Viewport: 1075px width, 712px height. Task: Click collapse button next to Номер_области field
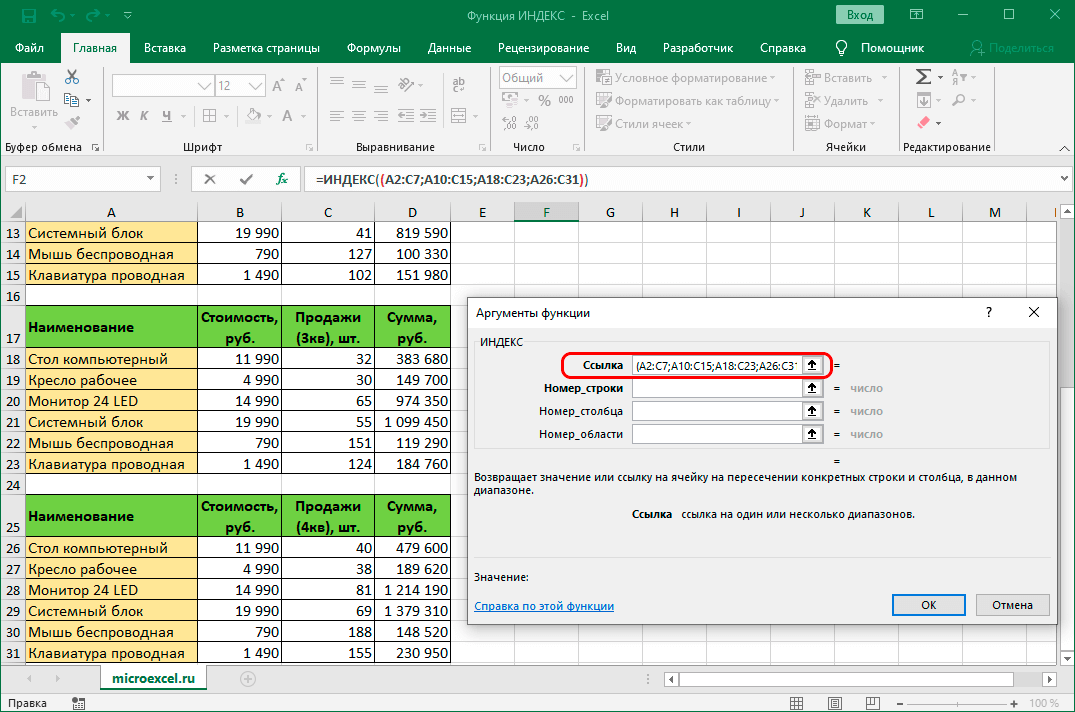[x=812, y=434]
